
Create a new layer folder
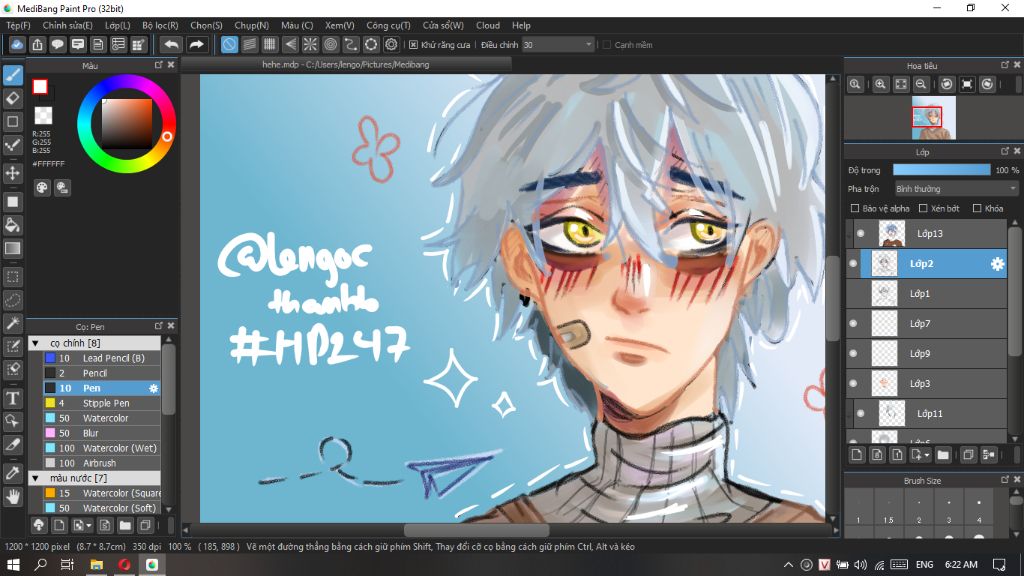tap(943, 455)
